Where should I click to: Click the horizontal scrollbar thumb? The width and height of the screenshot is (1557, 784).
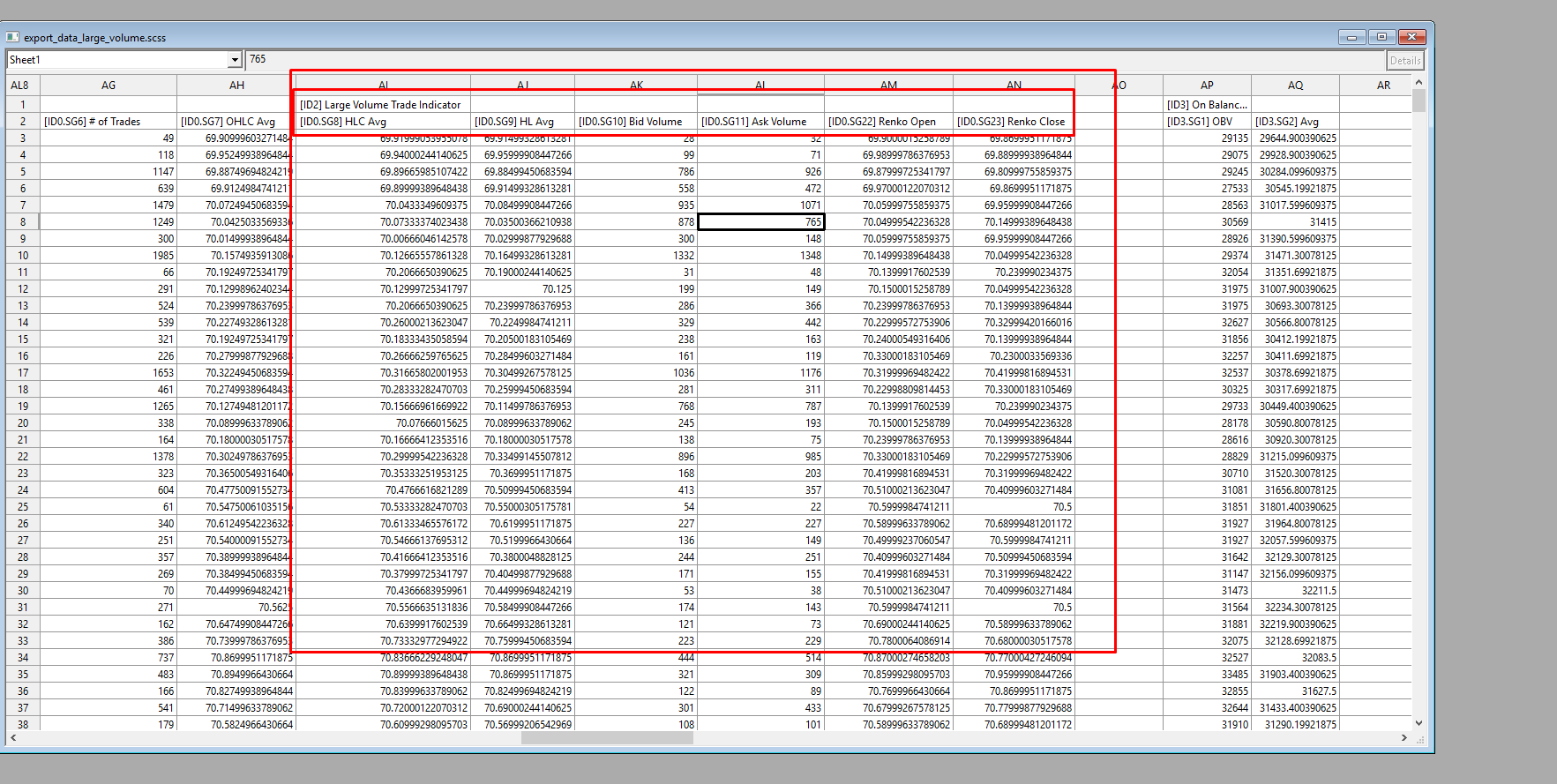(607, 738)
